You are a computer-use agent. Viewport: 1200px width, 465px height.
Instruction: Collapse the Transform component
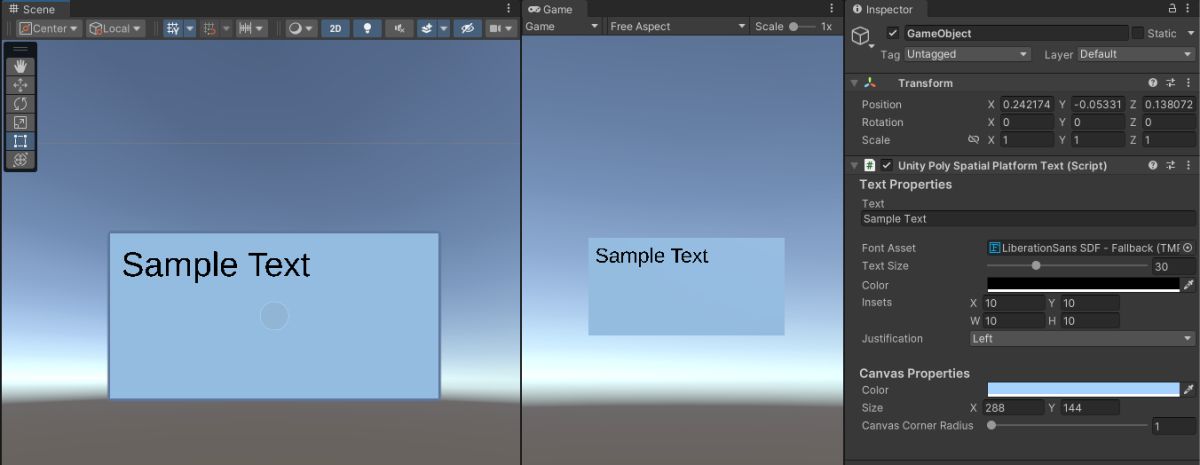(854, 83)
